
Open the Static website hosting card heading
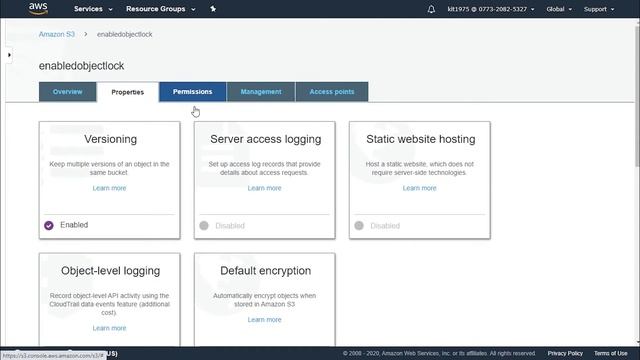421,139
